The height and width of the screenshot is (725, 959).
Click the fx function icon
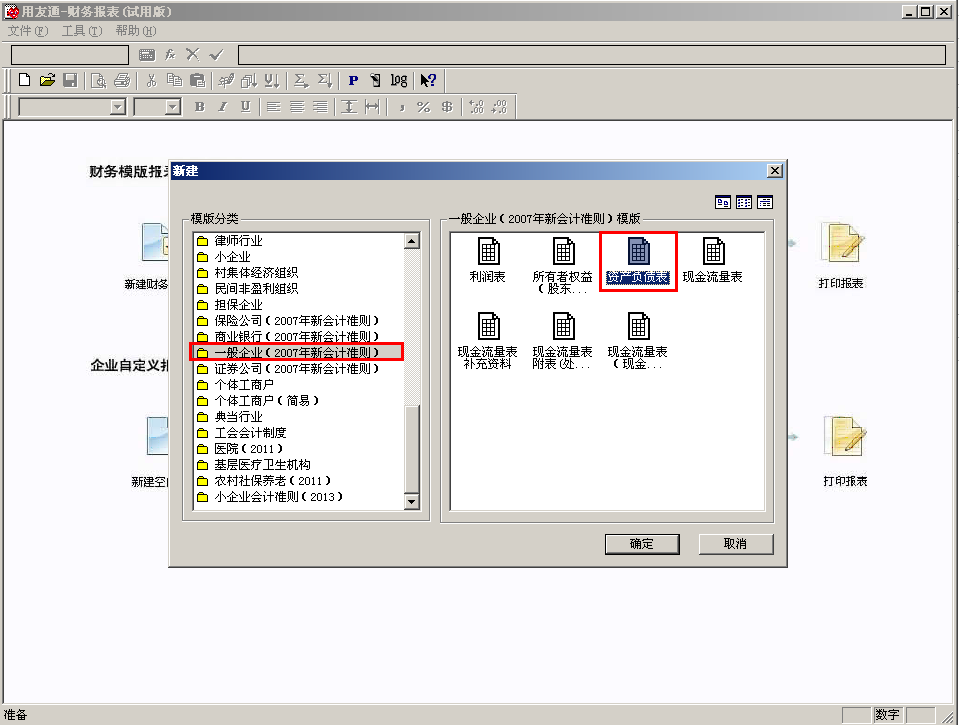pyautogui.click(x=170, y=55)
